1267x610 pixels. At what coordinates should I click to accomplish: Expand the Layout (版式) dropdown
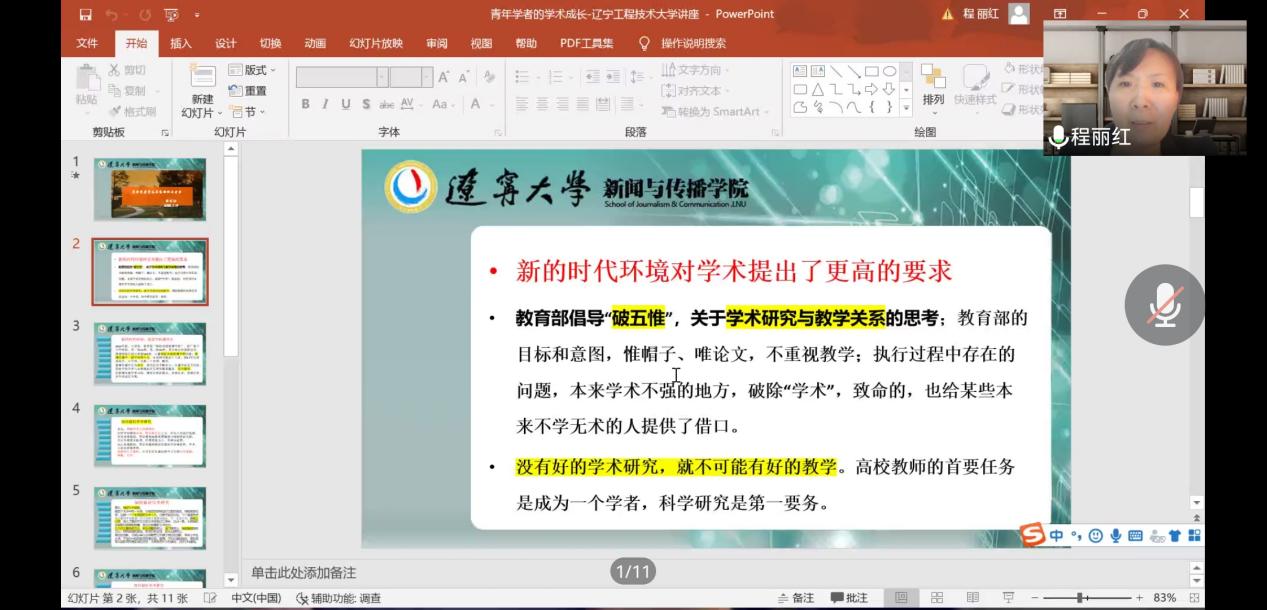click(252, 70)
